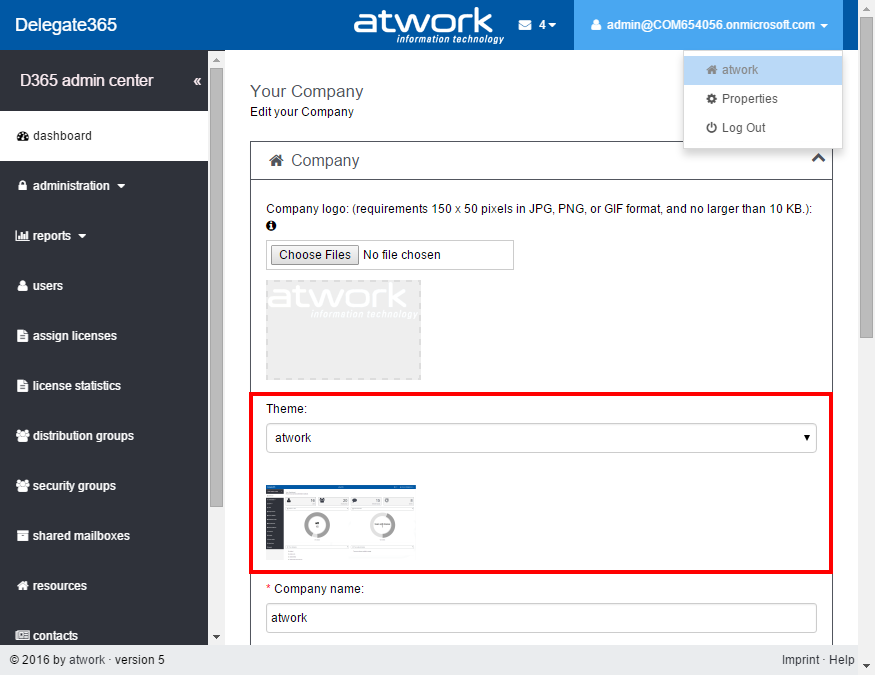Open the dashboard sidebar item
The height and width of the screenshot is (675, 875).
[62, 136]
